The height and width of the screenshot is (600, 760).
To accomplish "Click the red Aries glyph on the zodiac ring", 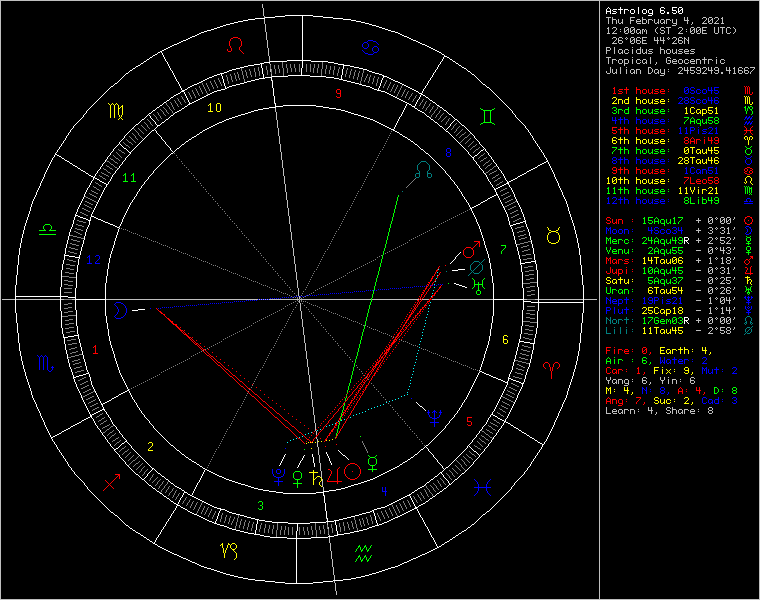I will pos(552,370).
